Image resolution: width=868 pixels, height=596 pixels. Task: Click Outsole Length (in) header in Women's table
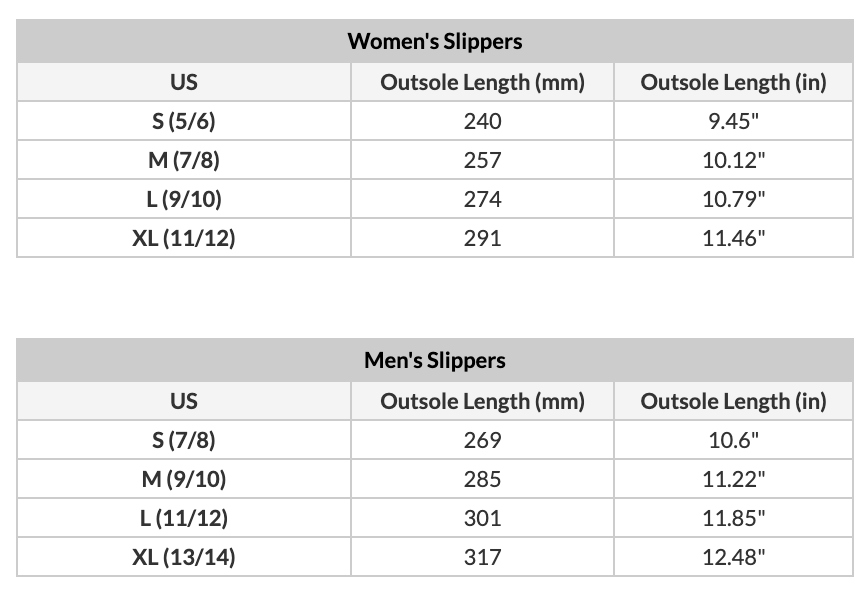(x=733, y=82)
